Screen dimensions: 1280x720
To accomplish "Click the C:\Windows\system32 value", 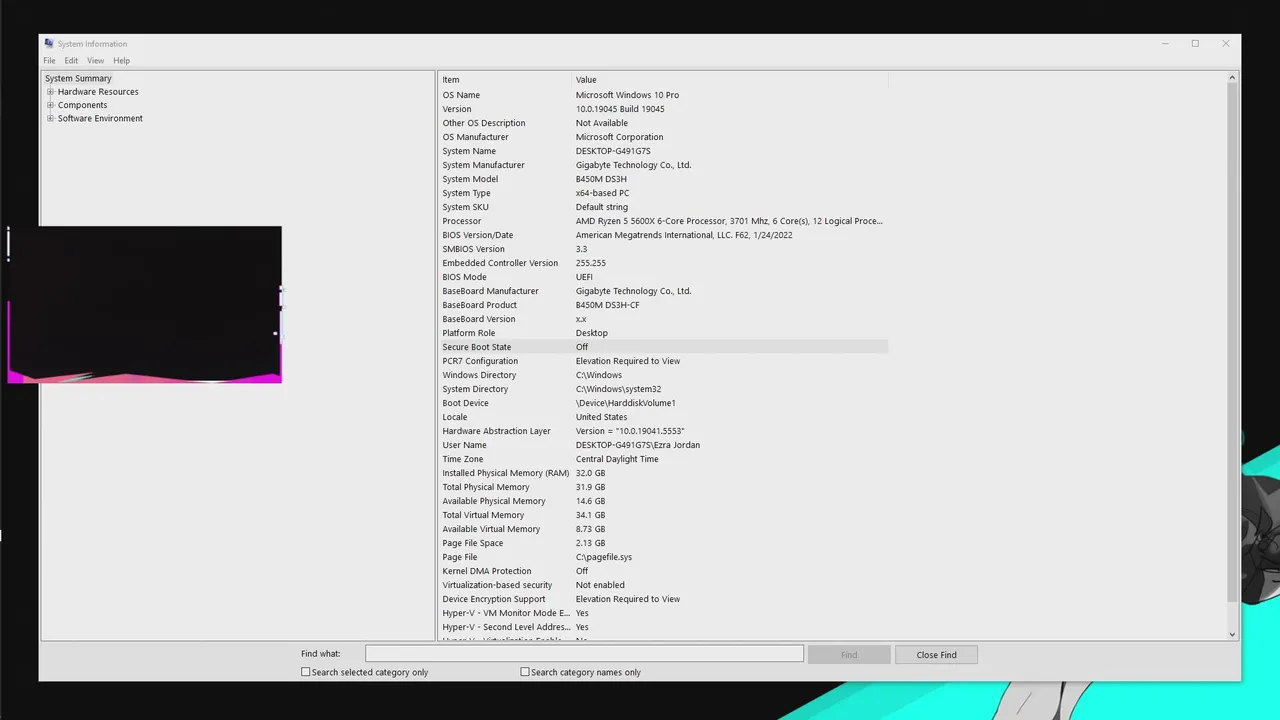I will (x=618, y=389).
